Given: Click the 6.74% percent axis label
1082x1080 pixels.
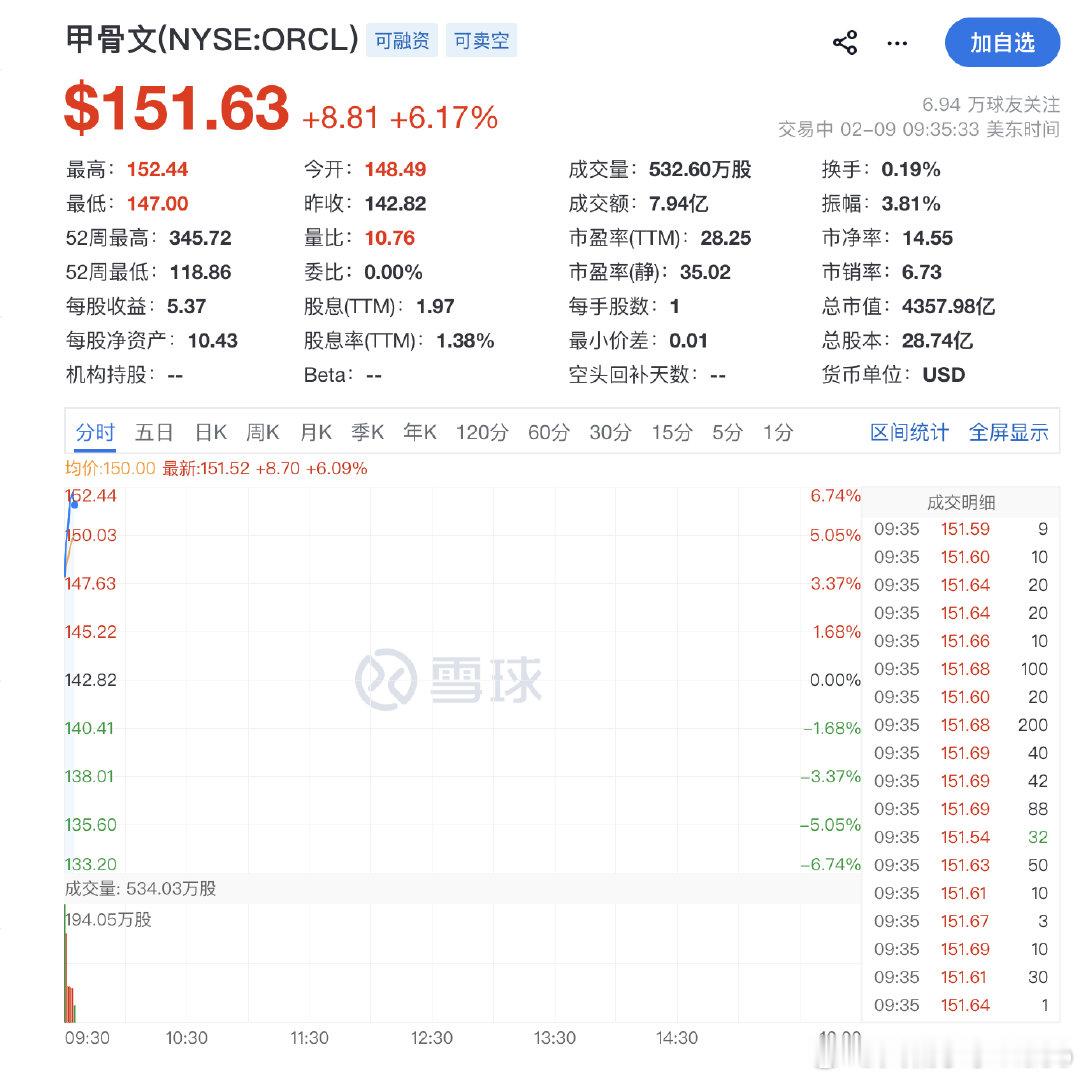Looking at the screenshot, I should [x=835, y=495].
